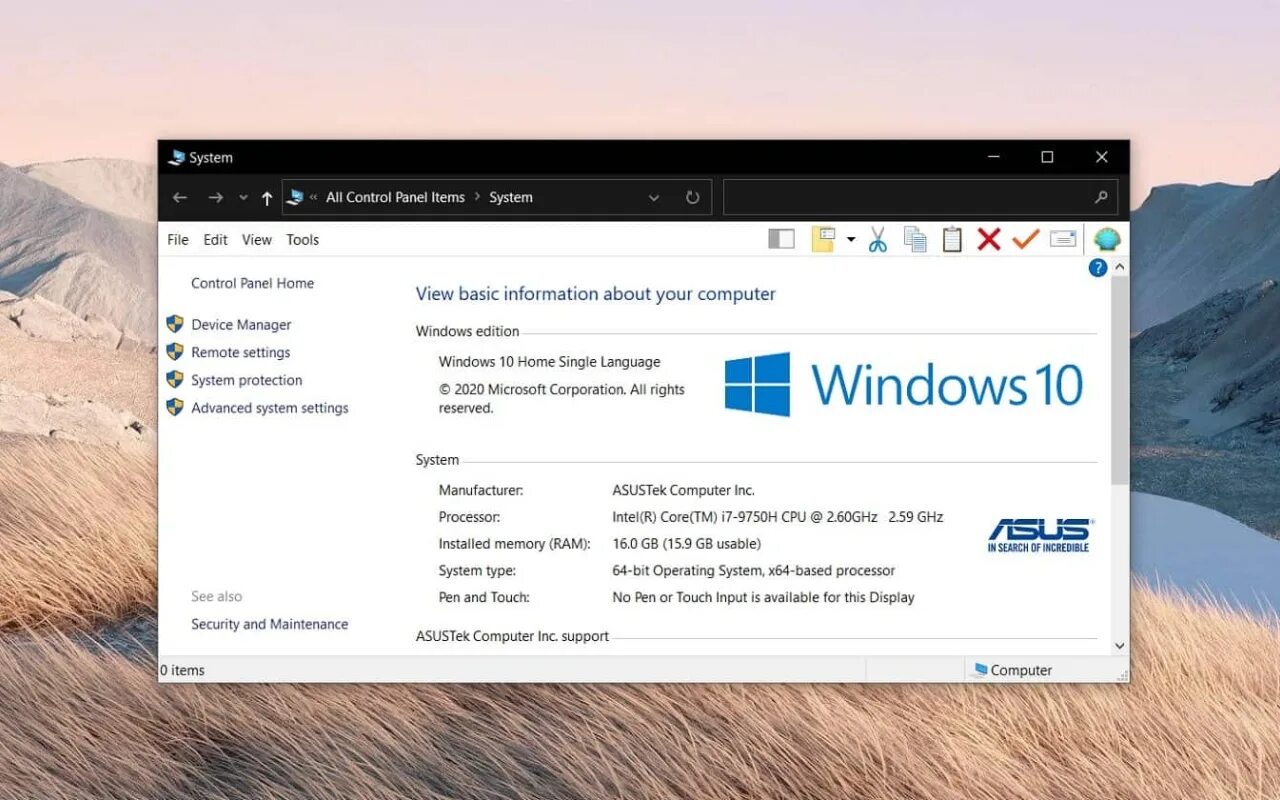The height and width of the screenshot is (800, 1280).
Task: Expand the views dropdown arrow next to folder icon
Action: click(851, 239)
